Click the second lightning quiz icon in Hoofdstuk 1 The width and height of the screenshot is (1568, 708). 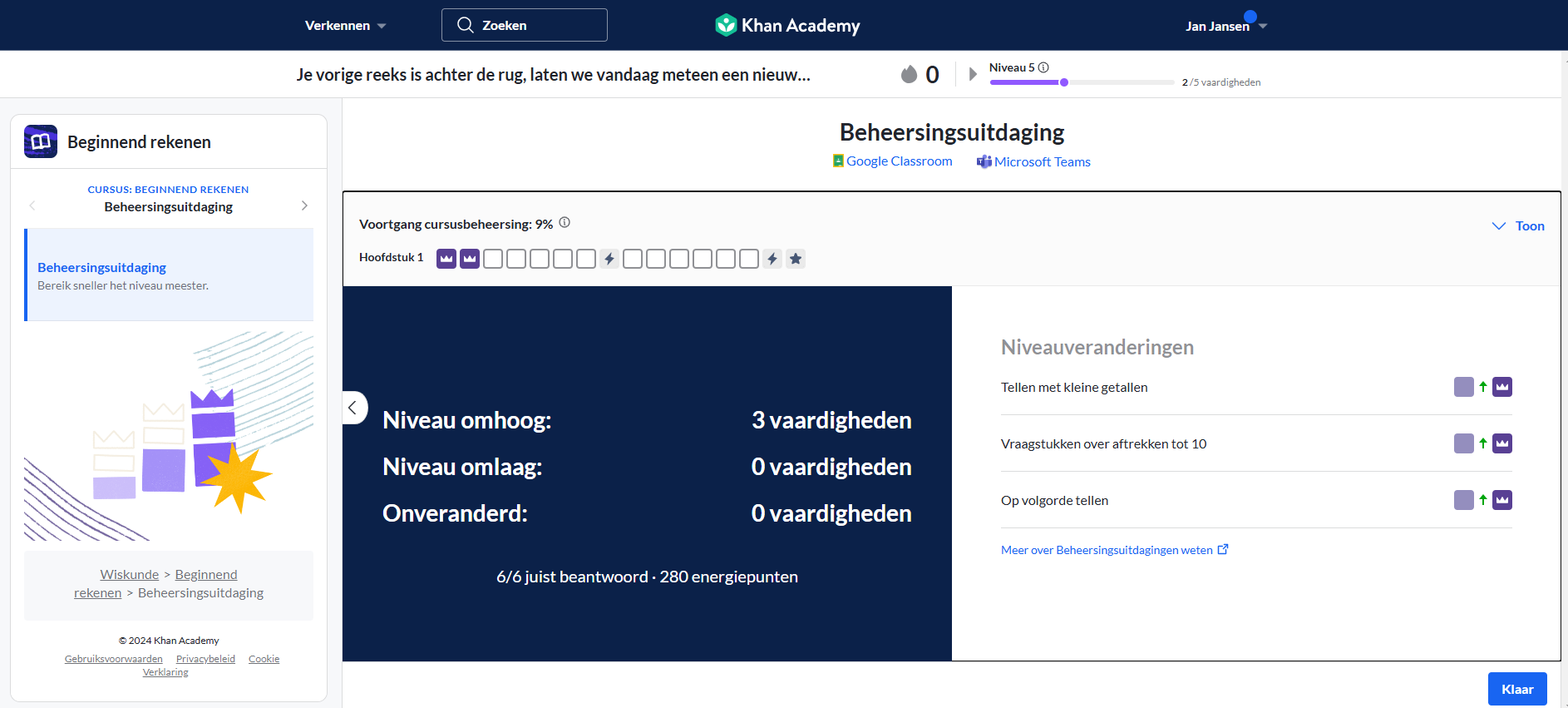[772, 259]
